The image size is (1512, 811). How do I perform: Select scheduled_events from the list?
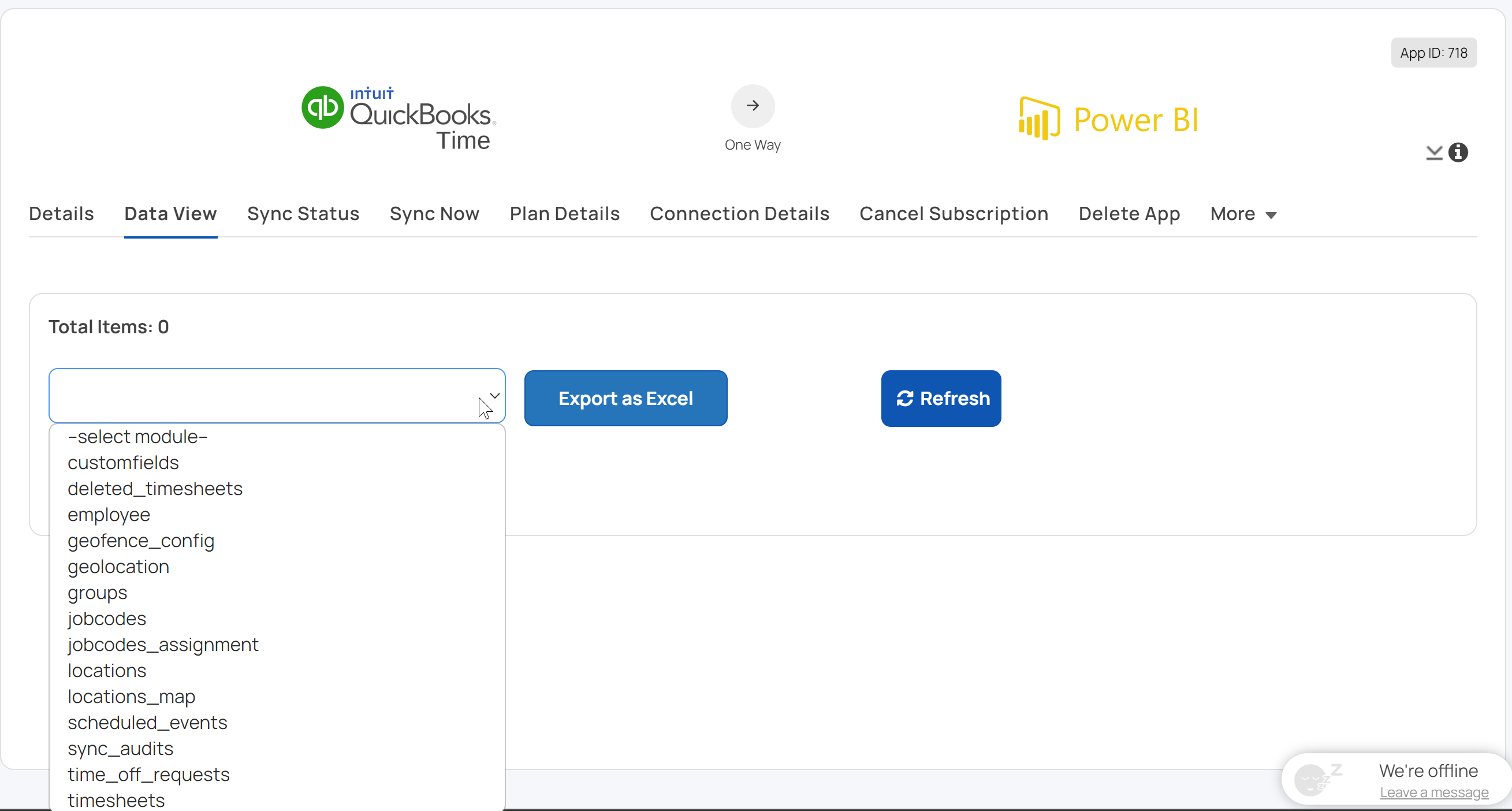tap(277, 722)
